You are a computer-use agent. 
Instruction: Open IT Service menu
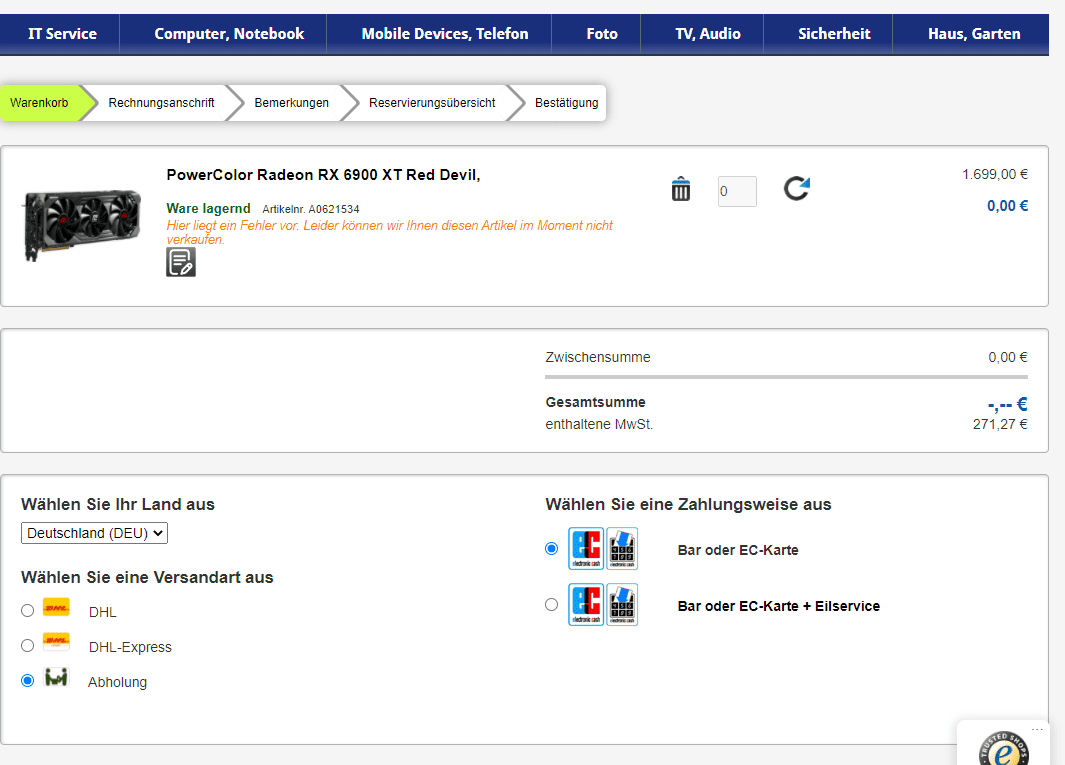pyautogui.click(x=62, y=34)
